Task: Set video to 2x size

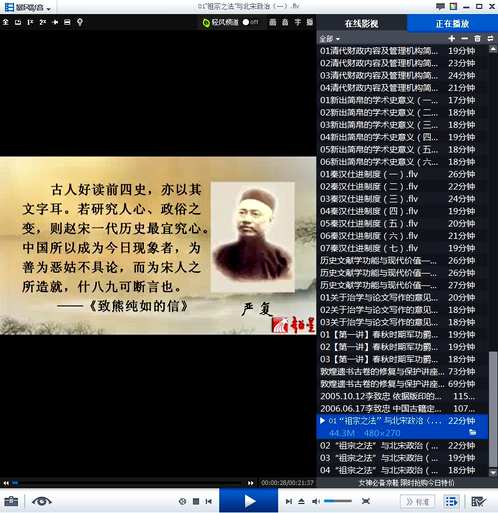Action: [43, 22]
